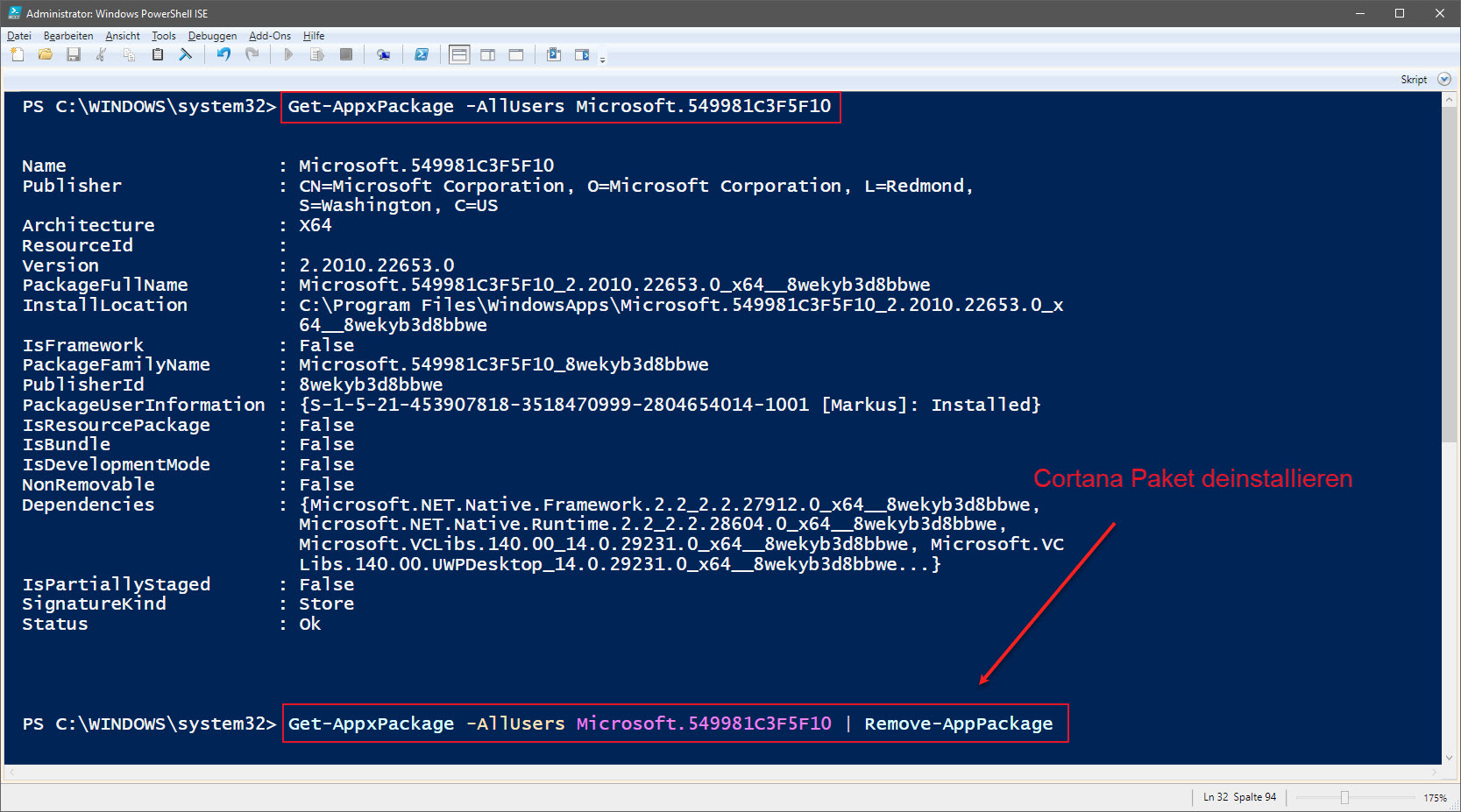Viewport: 1461px width, 812px height.
Task: Open a new remote PowerShell tab
Action: click(383, 54)
